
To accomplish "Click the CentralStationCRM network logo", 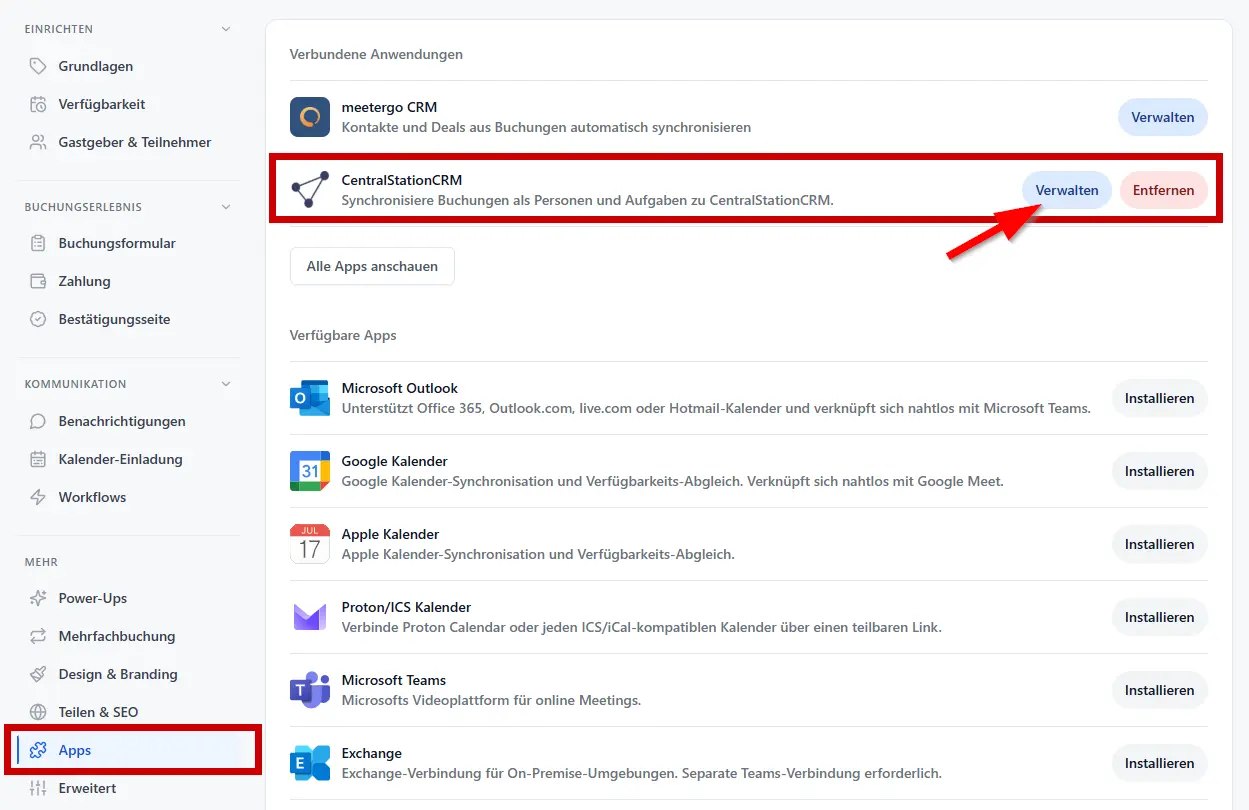I will click(x=310, y=190).
